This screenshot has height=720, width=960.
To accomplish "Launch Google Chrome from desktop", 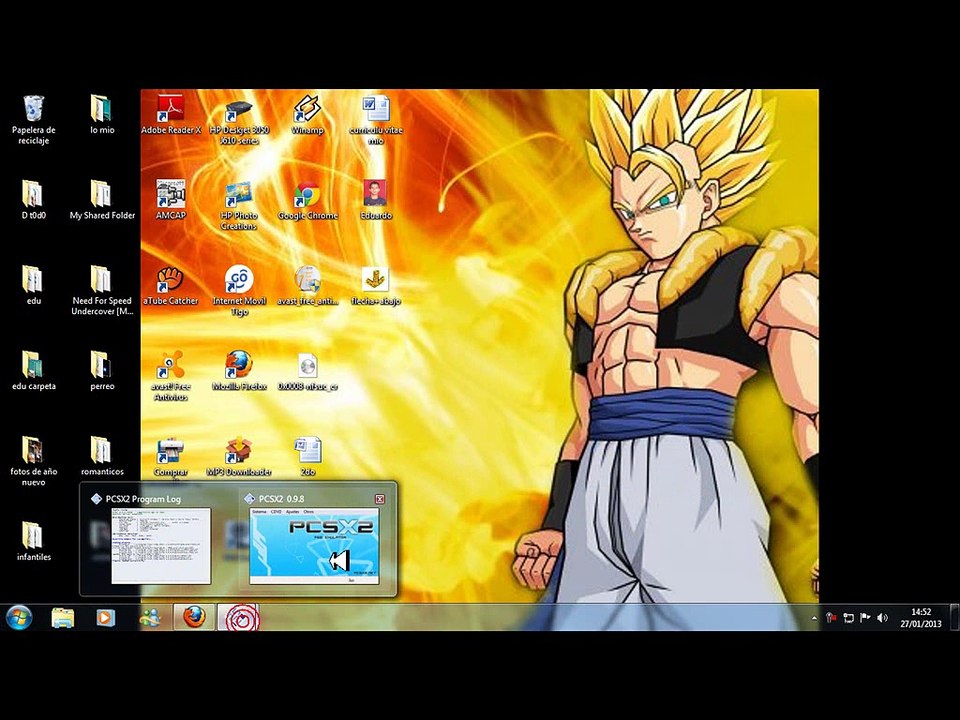I will [x=307, y=195].
